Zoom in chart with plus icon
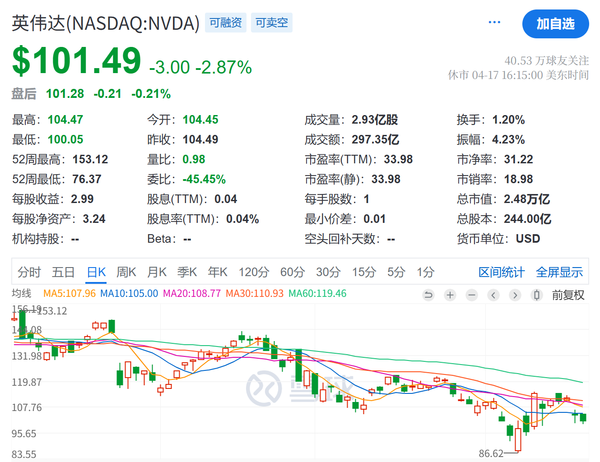Viewport: 600px width, 462px height. [x=451, y=294]
